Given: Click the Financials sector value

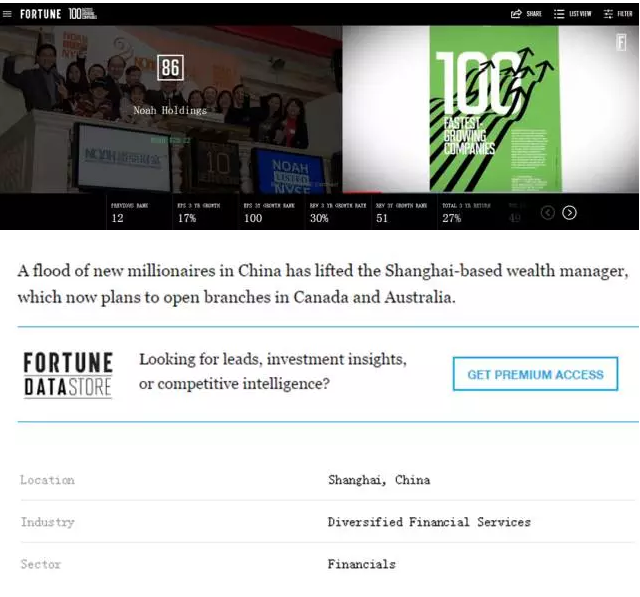Looking at the screenshot, I should [361, 564].
